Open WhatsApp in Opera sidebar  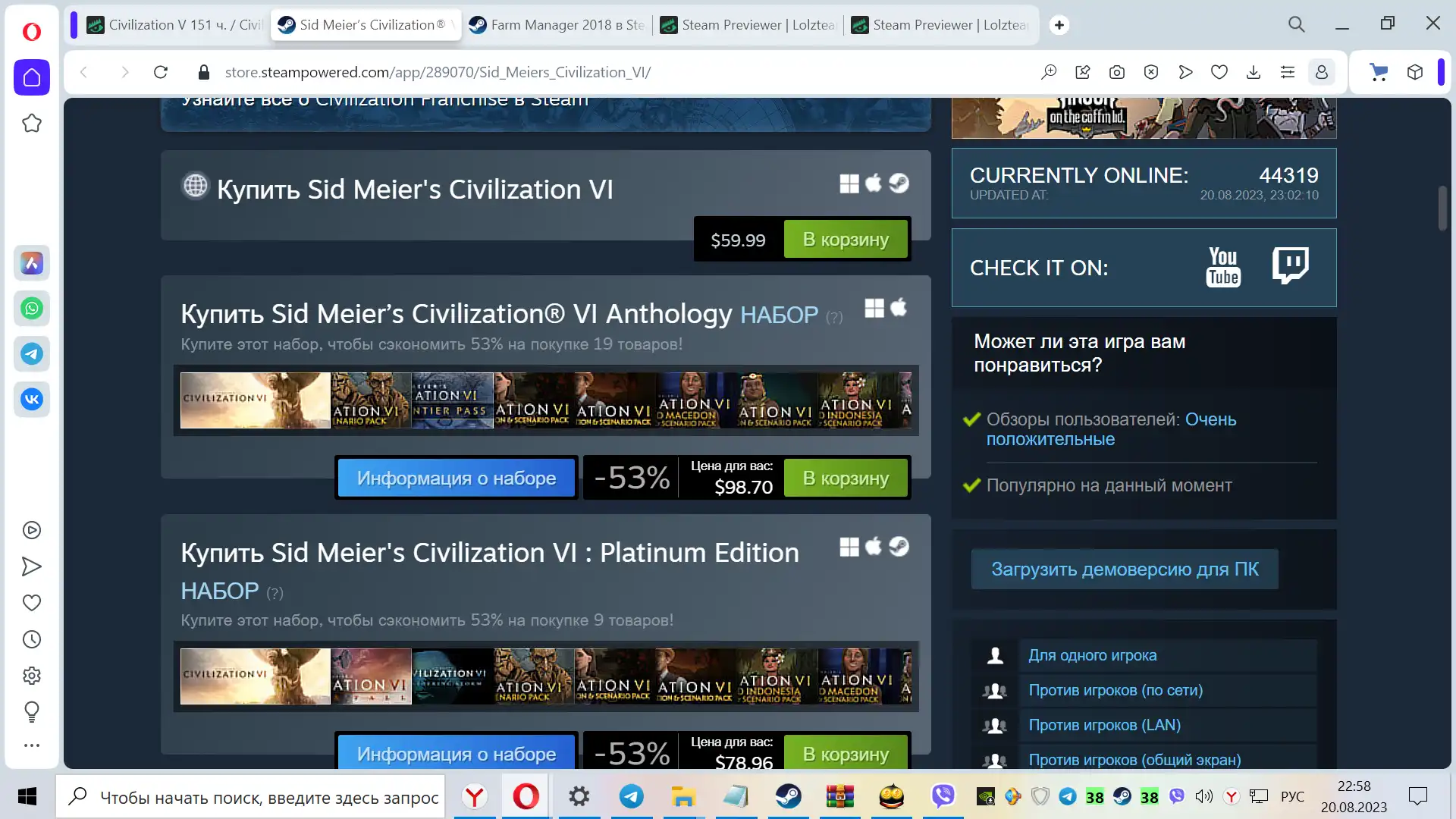[32, 309]
